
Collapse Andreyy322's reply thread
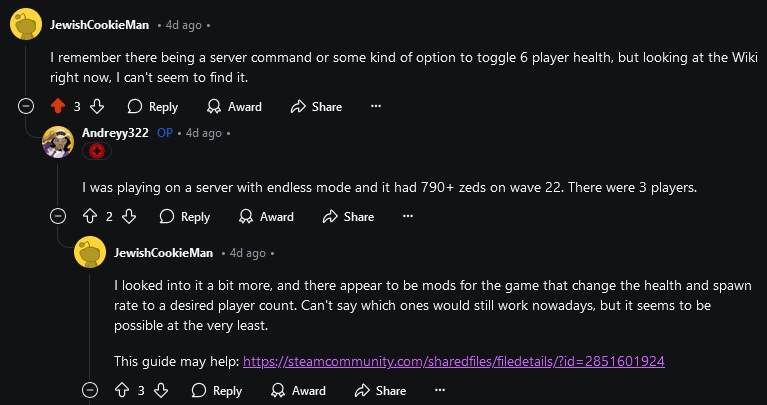pos(58,216)
